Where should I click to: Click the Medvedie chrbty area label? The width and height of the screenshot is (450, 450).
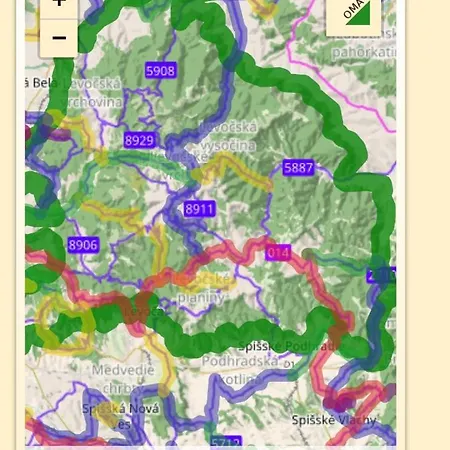pyautogui.click(x=123, y=379)
